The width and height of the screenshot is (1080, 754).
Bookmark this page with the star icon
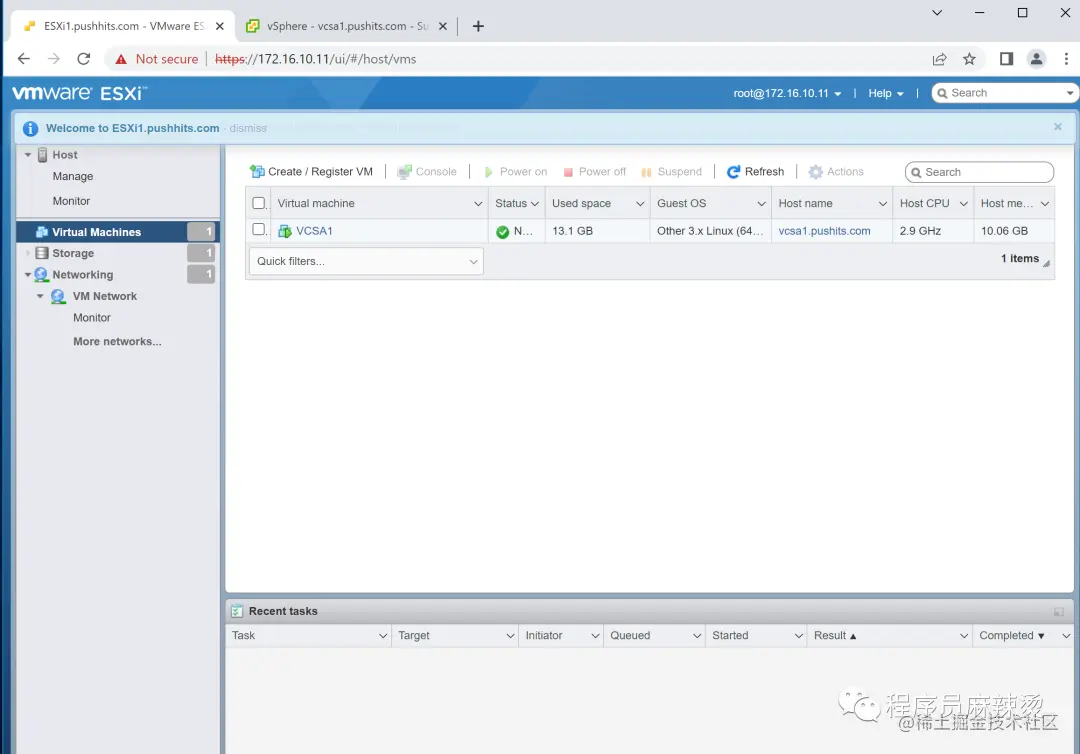click(969, 59)
